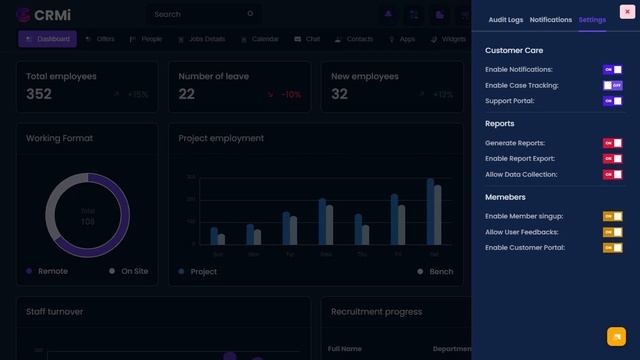Open the sliders icon in header

tap(414, 15)
